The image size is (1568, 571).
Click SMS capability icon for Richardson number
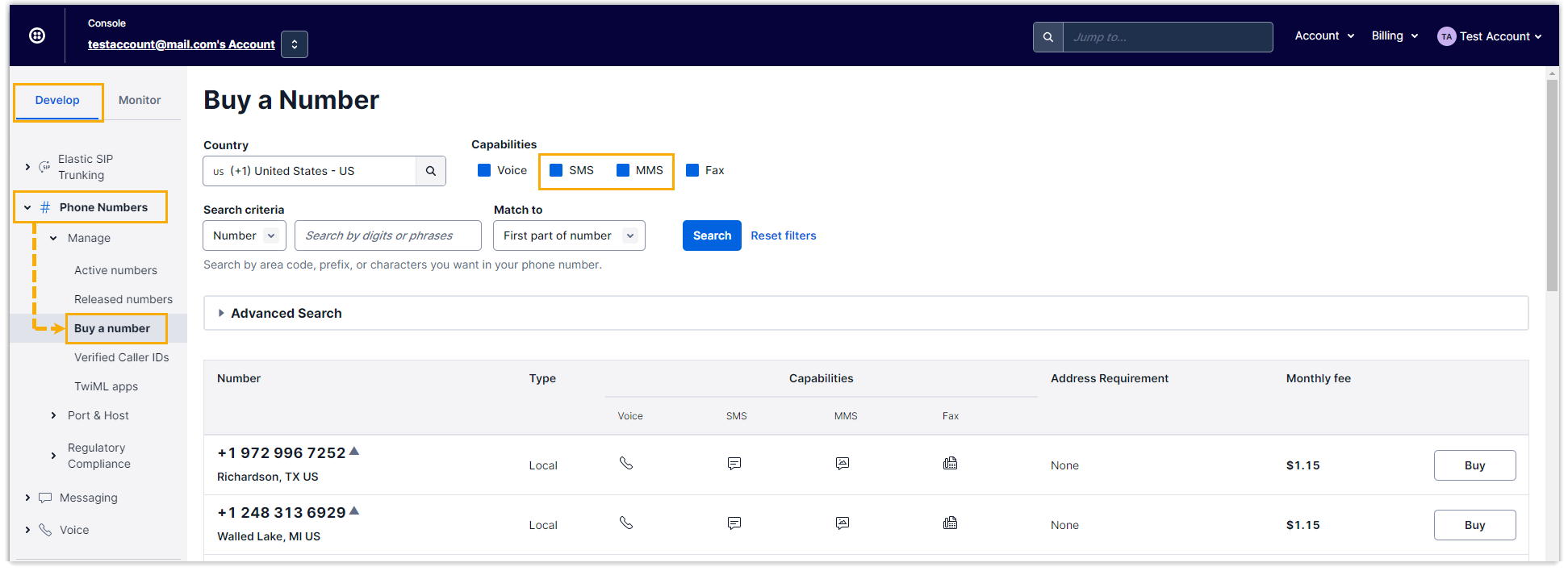click(x=734, y=464)
